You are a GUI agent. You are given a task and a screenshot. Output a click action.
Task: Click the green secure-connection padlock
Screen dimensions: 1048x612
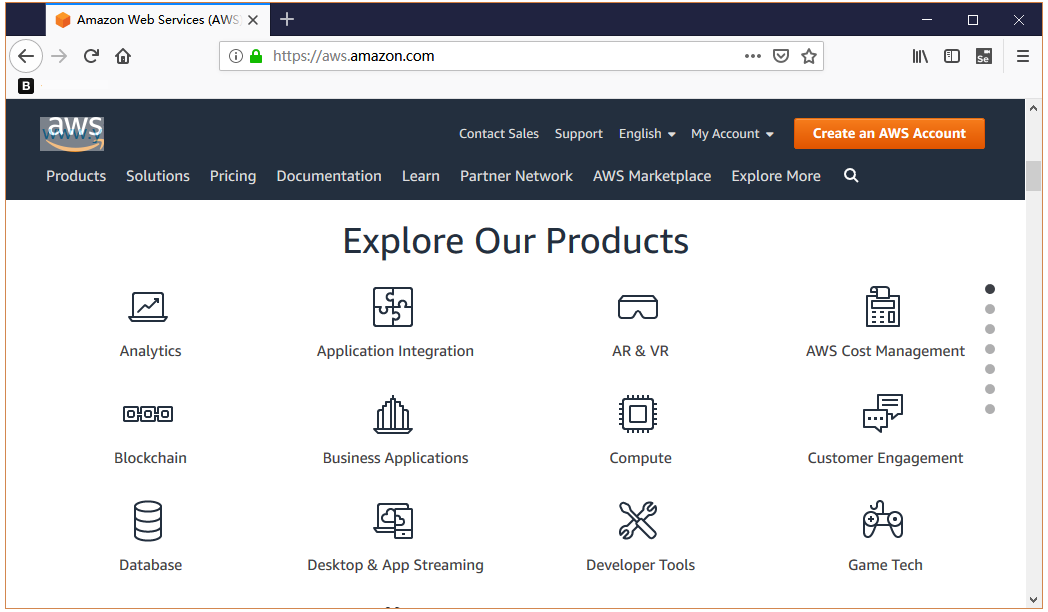[x=255, y=56]
